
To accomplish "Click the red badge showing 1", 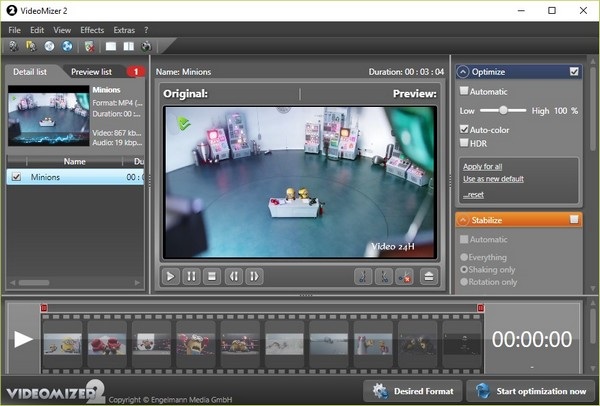I will click(135, 72).
